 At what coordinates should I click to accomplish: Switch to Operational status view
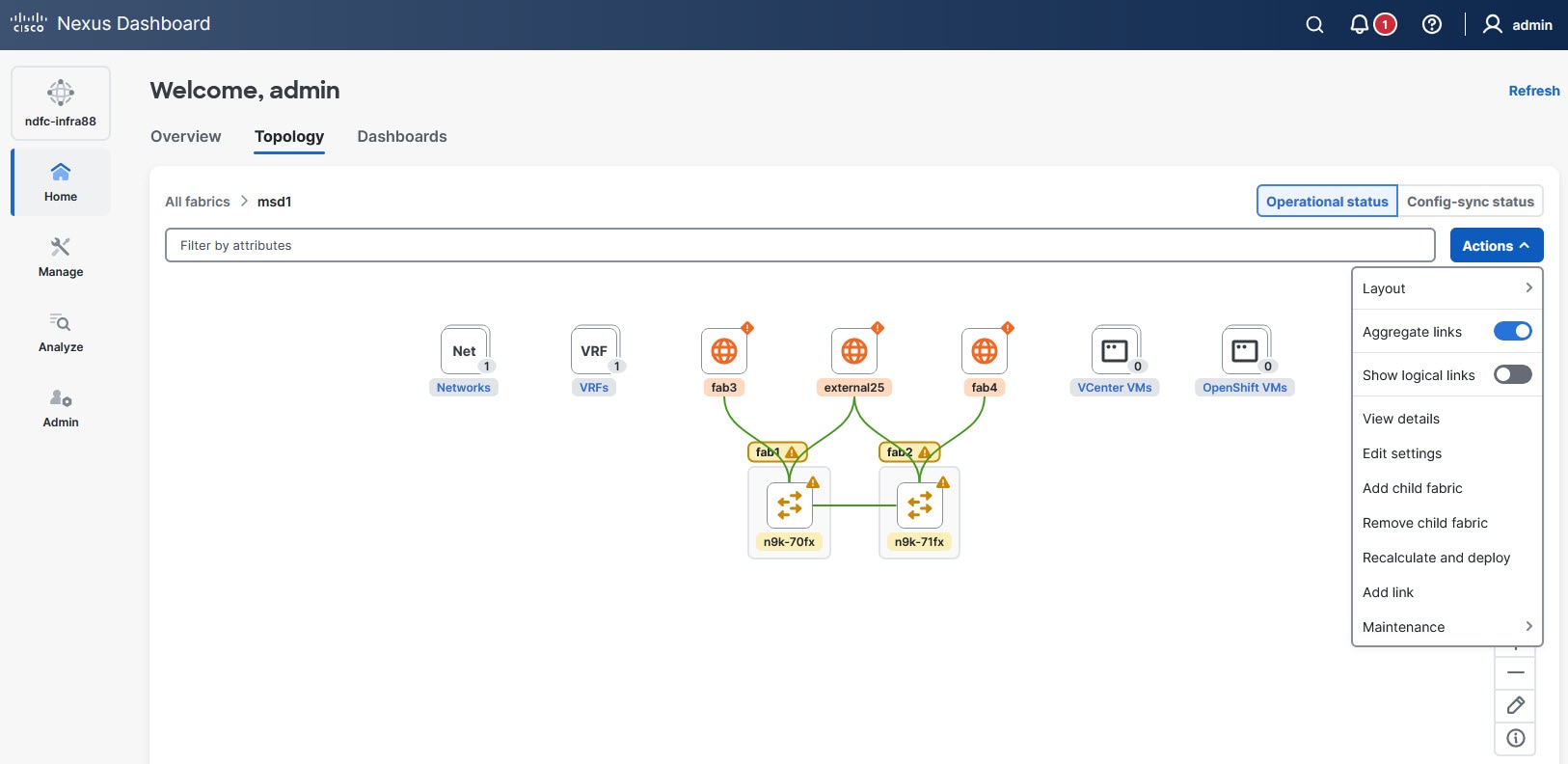tap(1327, 202)
